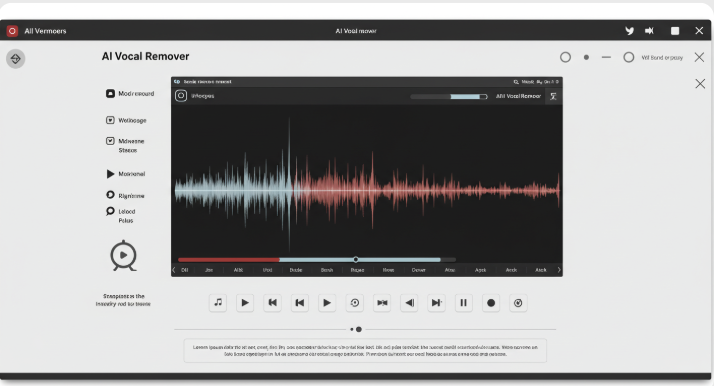Click the opposing-arrows button after the replay icon
This screenshot has width=714, height=386.
tap(382, 303)
